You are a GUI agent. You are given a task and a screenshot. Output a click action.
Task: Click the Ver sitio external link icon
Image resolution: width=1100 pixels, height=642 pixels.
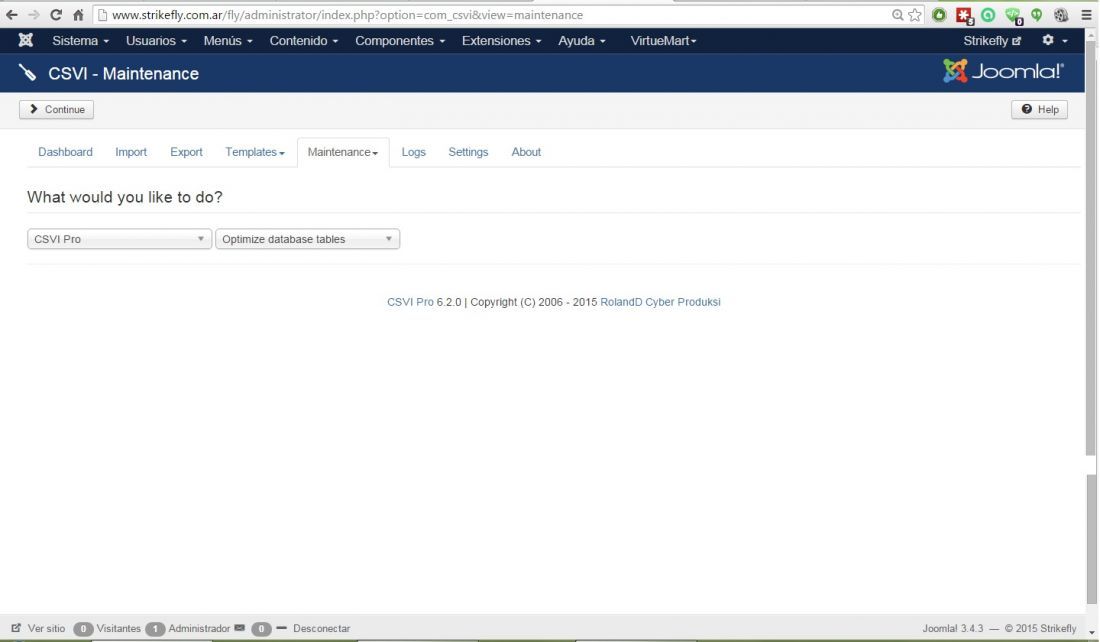16,628
